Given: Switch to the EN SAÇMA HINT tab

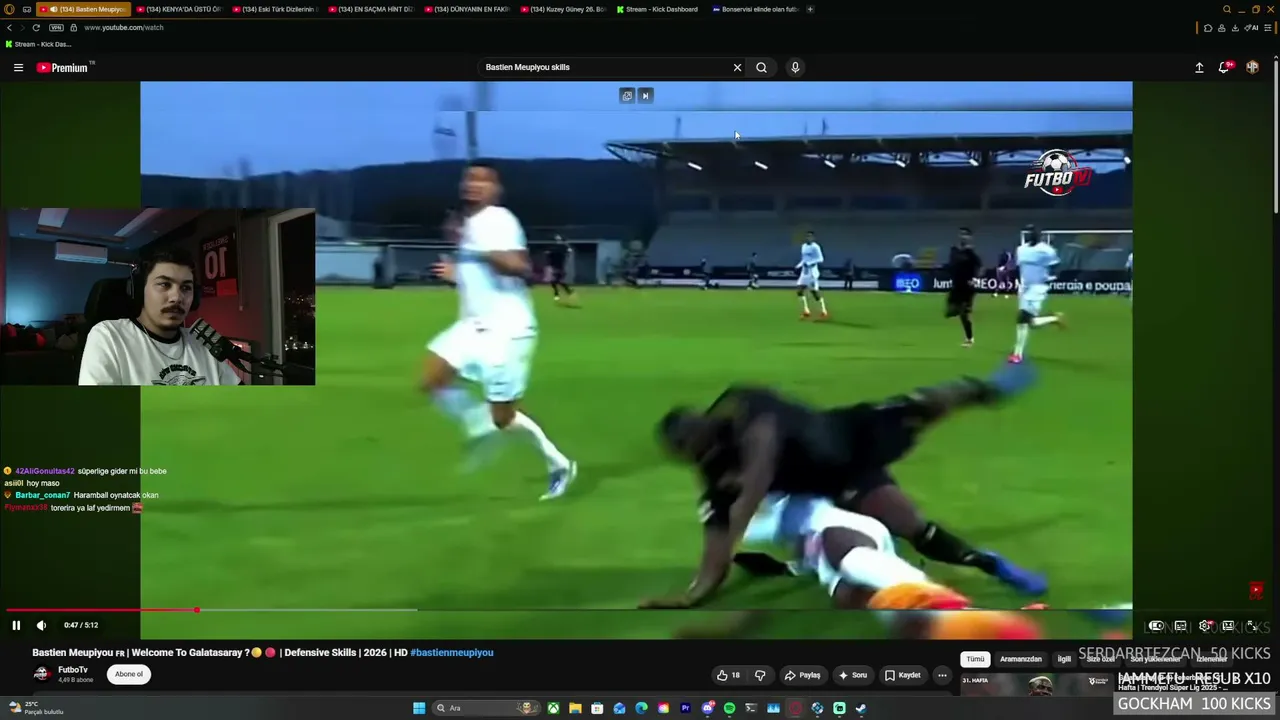Looking at the screenshot, I should (370, 9).
